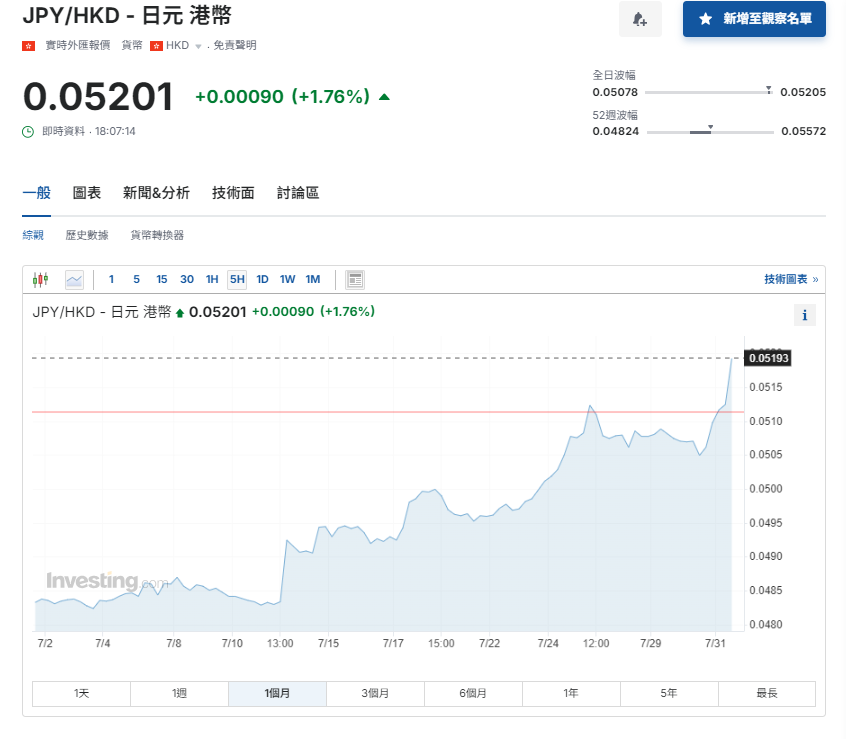
Task: Click the Hong Kong flag next to 實時外匯報價
Action: click(29, 46)
